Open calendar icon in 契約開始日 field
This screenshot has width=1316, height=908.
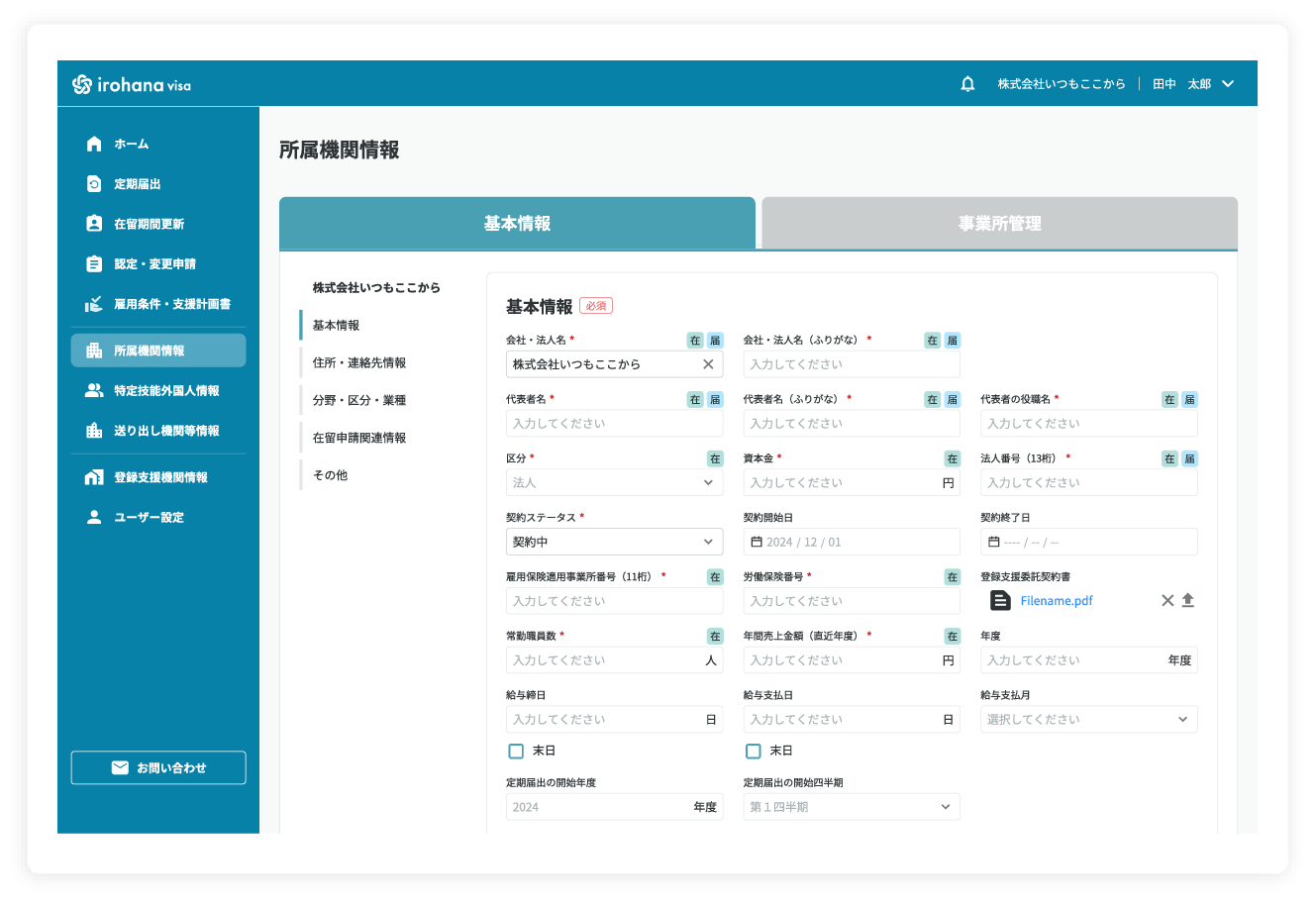coord(757,543)
